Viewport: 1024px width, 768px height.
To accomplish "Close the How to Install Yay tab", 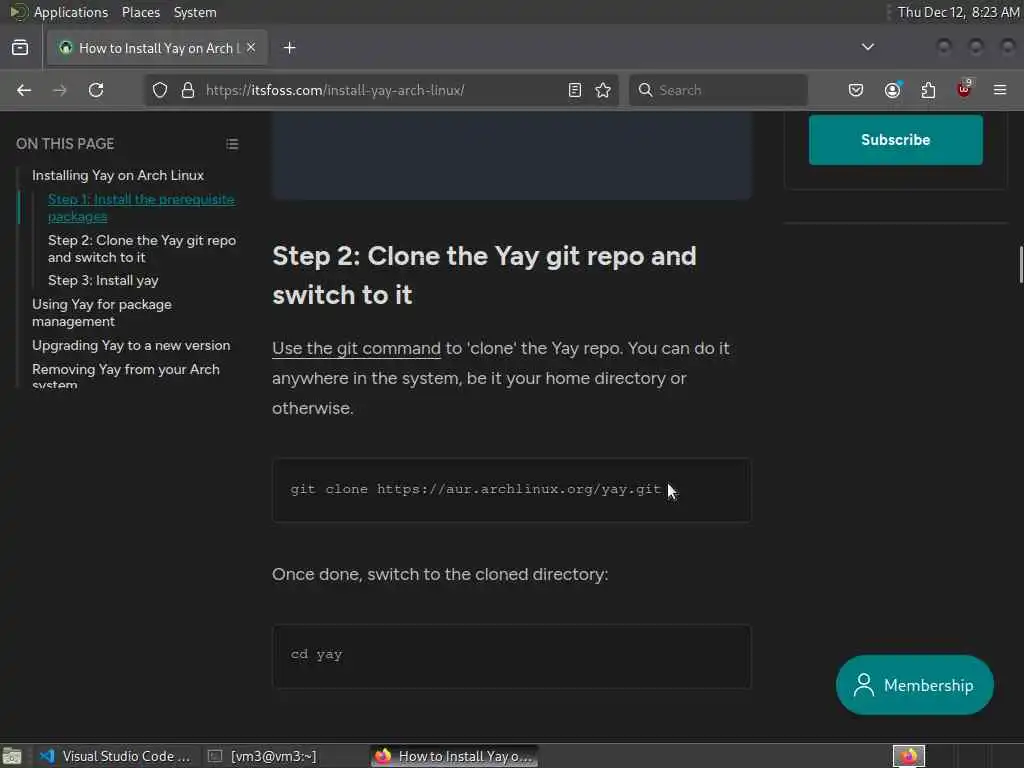I will (251, 47).
